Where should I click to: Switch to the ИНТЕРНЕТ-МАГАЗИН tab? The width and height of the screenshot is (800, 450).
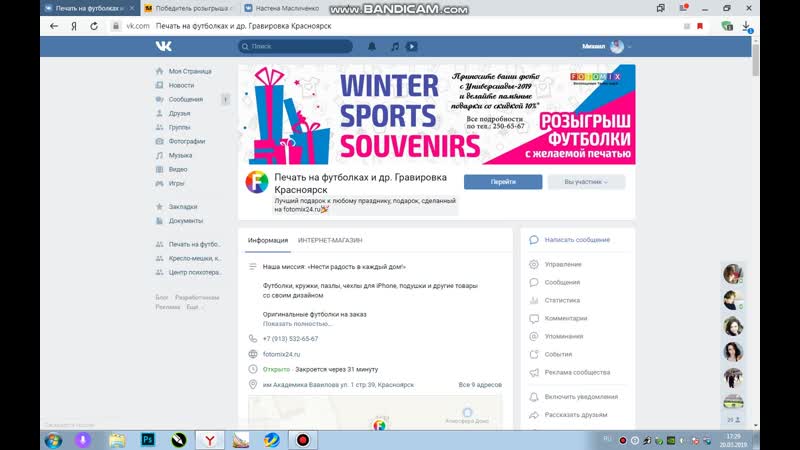pos(330,240)
